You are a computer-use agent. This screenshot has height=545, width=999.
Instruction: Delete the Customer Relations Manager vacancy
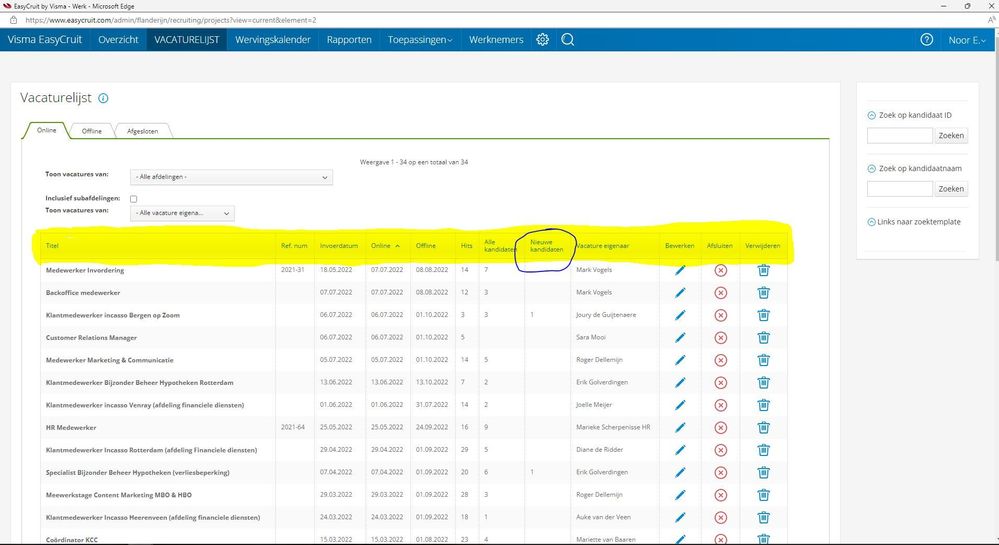click(763, 337)
